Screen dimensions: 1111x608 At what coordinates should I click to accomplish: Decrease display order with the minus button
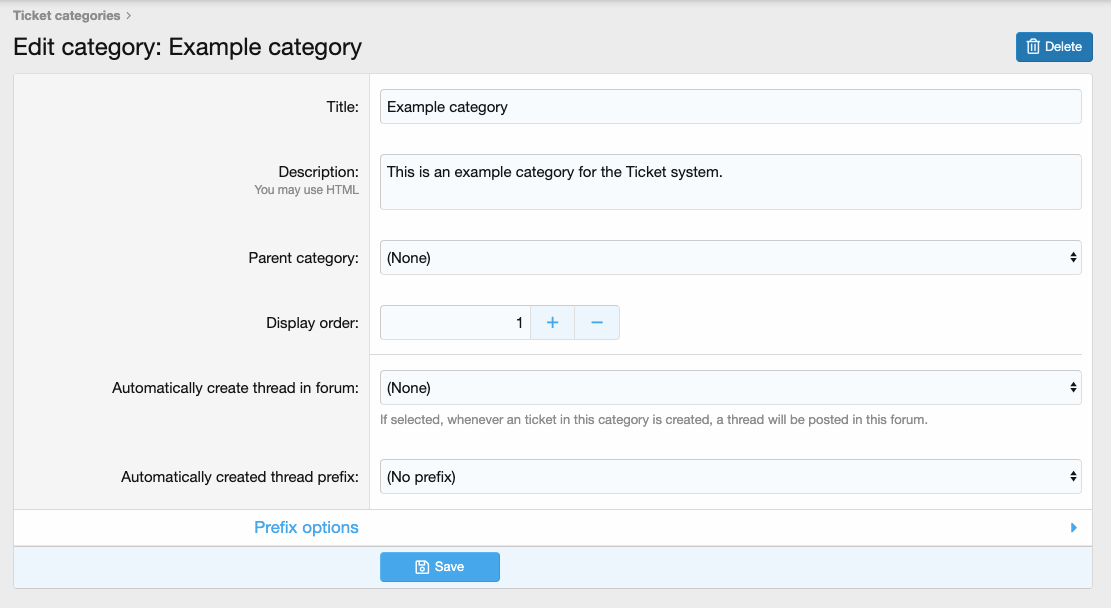coord(597,323)
